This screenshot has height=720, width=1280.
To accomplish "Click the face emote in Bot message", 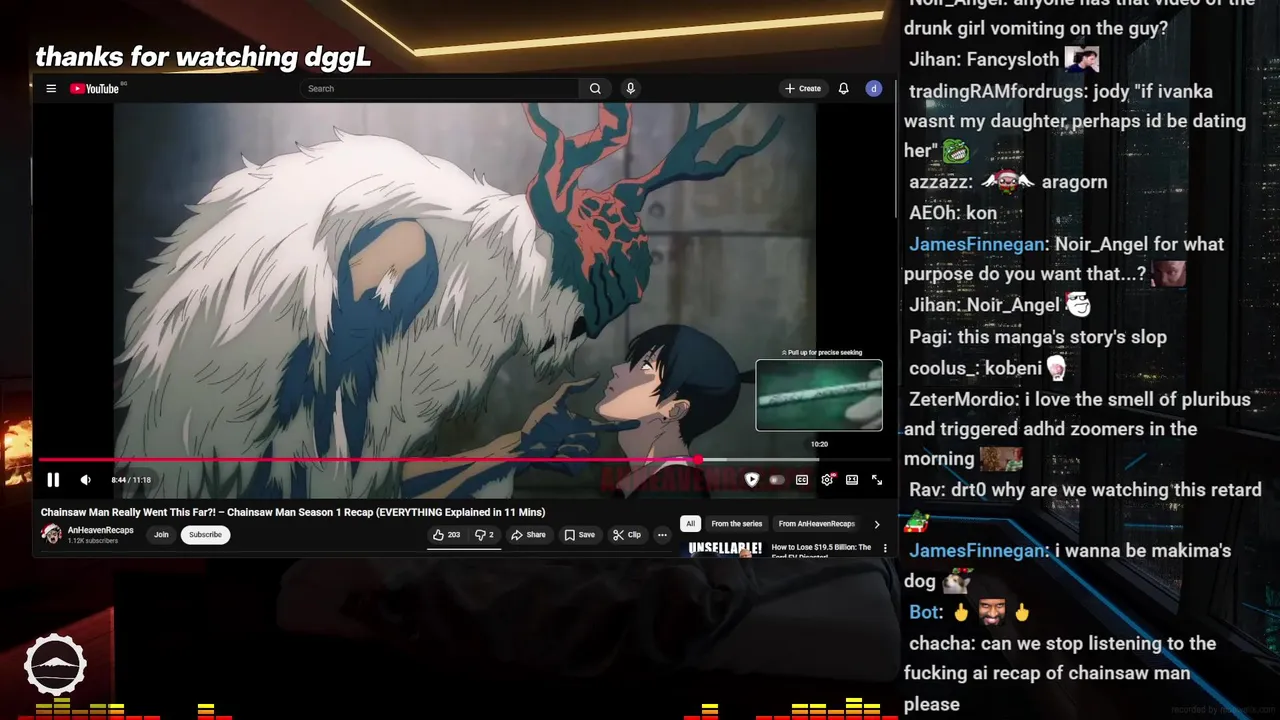I will coord(990,612).
